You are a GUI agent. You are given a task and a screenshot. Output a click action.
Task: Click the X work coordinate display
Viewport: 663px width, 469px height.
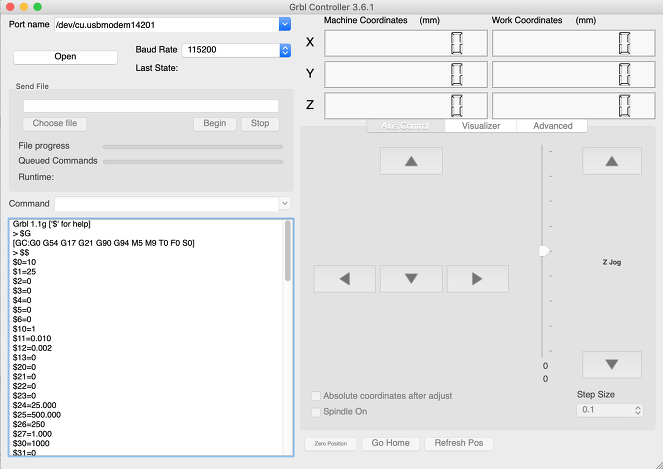point(573,43)
